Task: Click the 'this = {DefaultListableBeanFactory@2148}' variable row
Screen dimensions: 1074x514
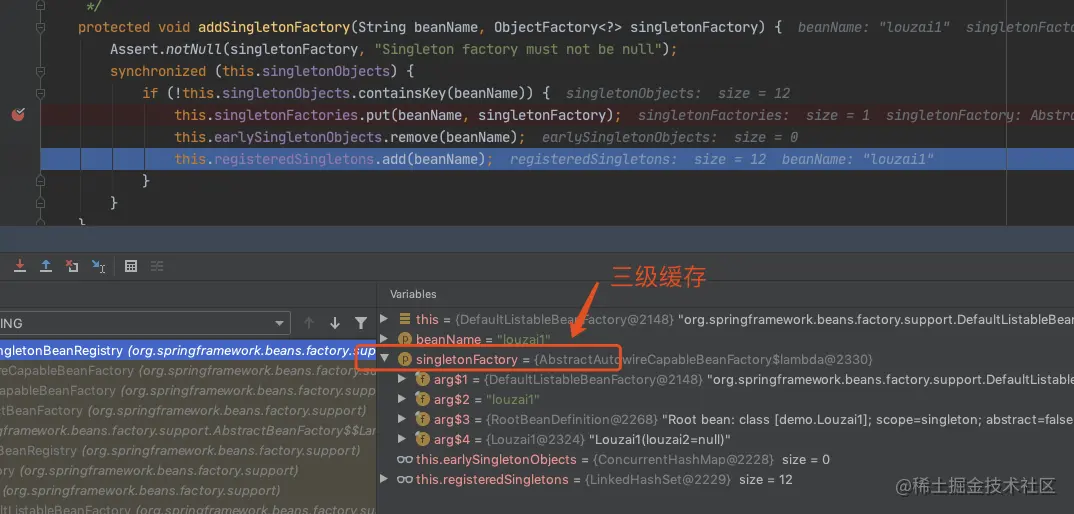Action: tap(725, 319)
